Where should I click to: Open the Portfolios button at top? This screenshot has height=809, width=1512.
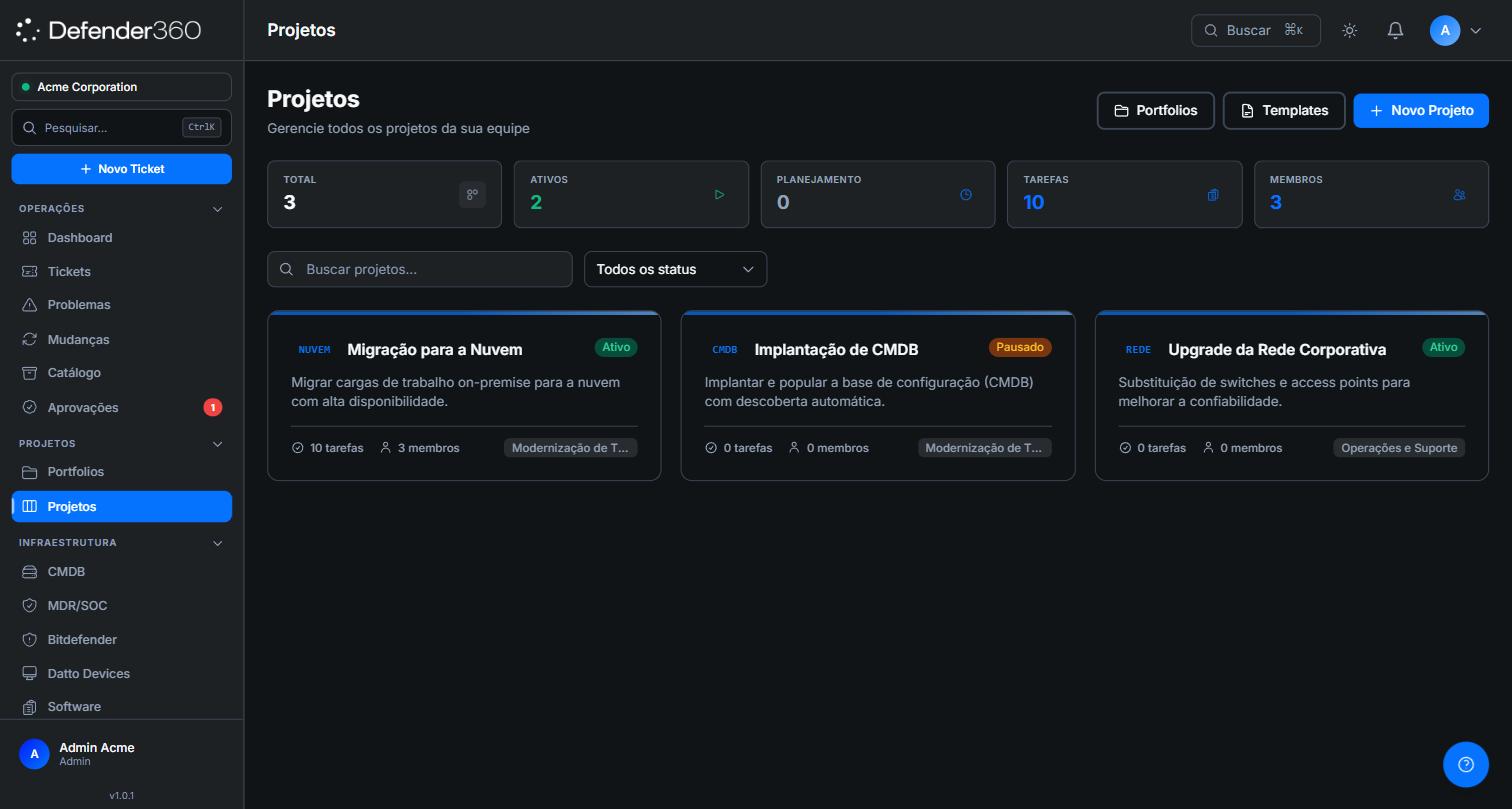(1155, 111)
